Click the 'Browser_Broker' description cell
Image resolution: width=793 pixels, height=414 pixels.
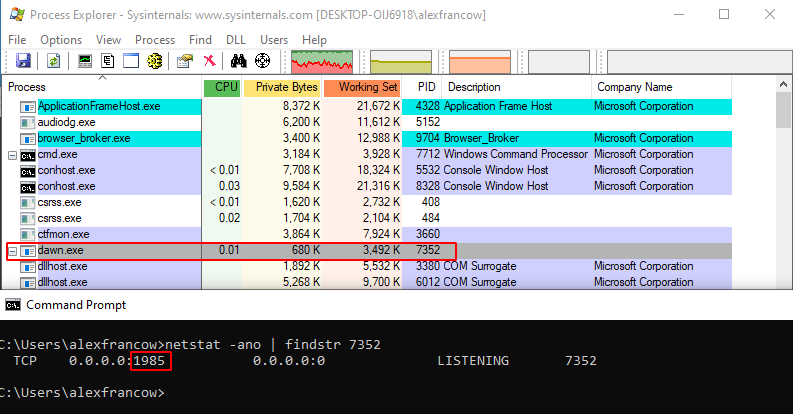tap(481, 138)
